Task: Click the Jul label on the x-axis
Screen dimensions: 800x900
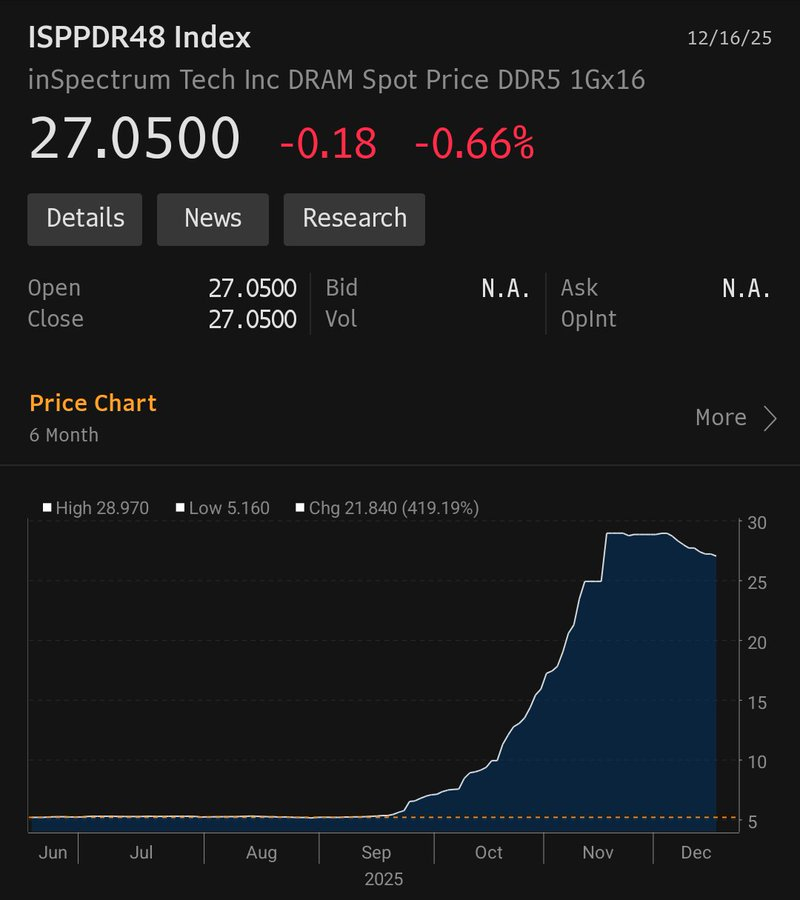Action: click(141, 852)
